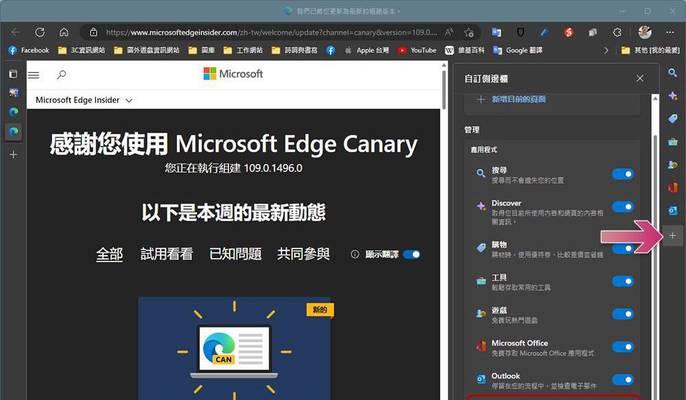Open the Discover sparkle icon in the Edge sidebar
Screen dimensions: 686x400
pos(672,96)
